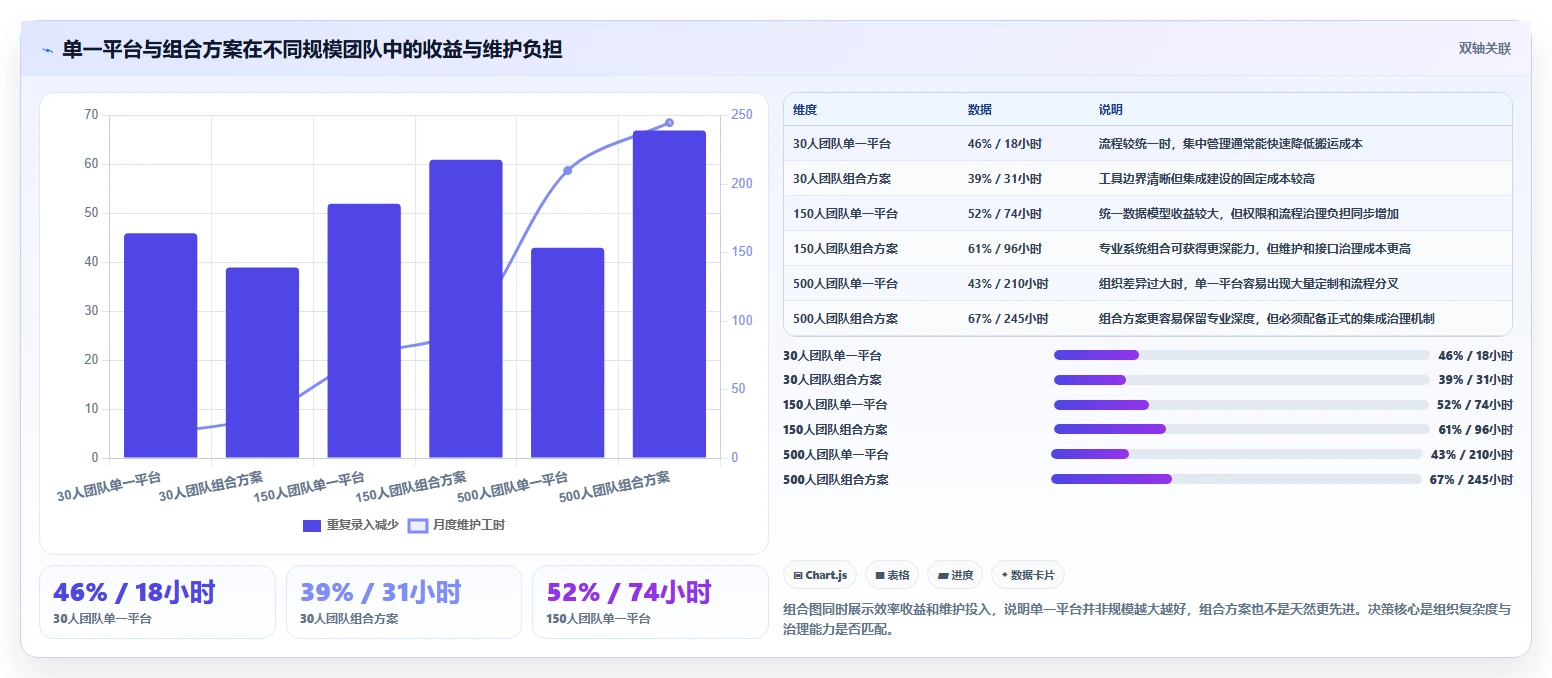Click table description 工具边界清晰但集成建设的固定成本较高
The image size is (1552, 678).
click(x=1207, y=179)
